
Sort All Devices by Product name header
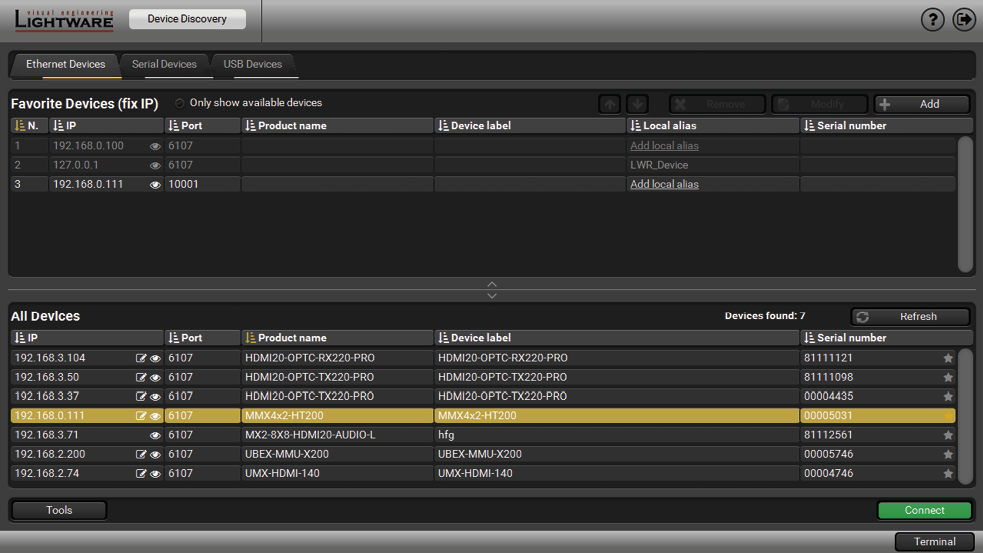click(x=337, y=337)
